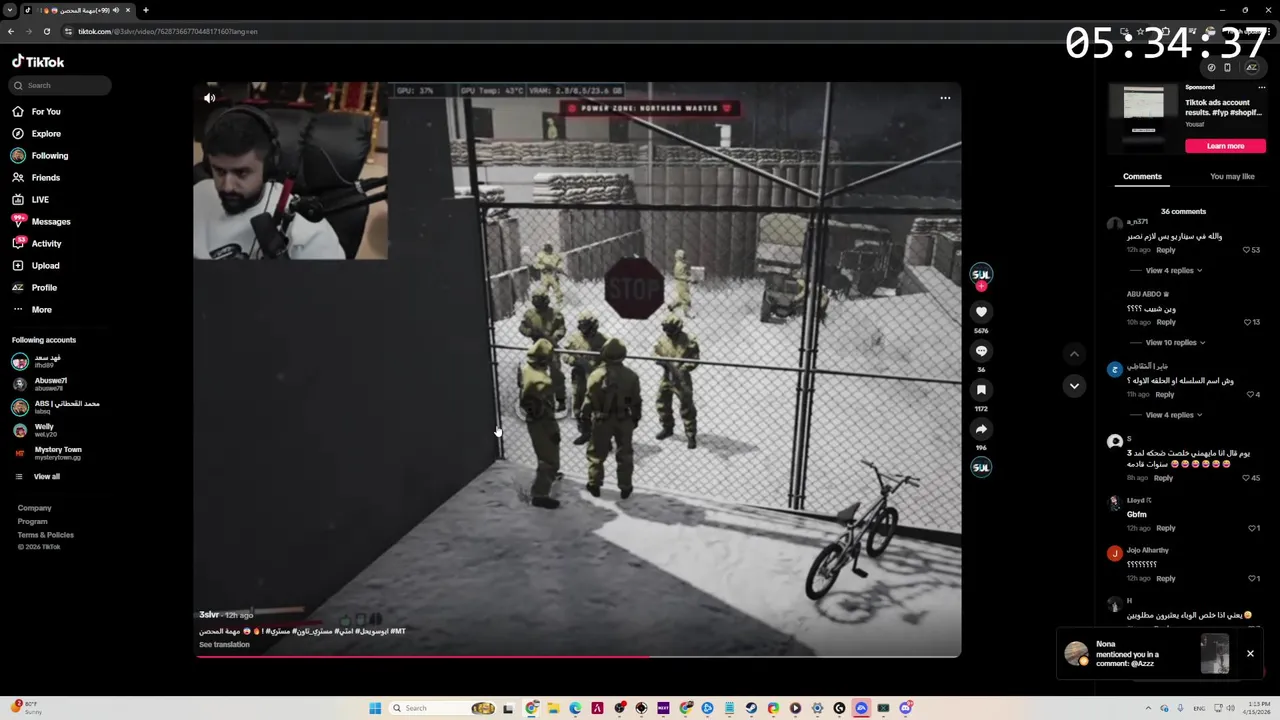The image size is (1280, 720).
Task: Open the sponsored ad three-dot menu
Action: pyautogui.click(x=1261, y=87)
